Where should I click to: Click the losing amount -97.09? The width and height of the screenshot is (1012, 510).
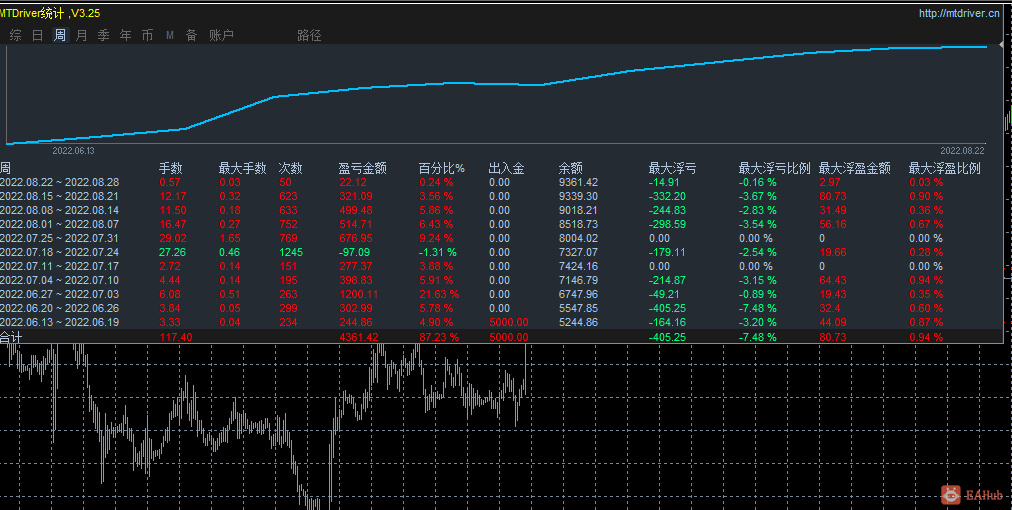356,252
